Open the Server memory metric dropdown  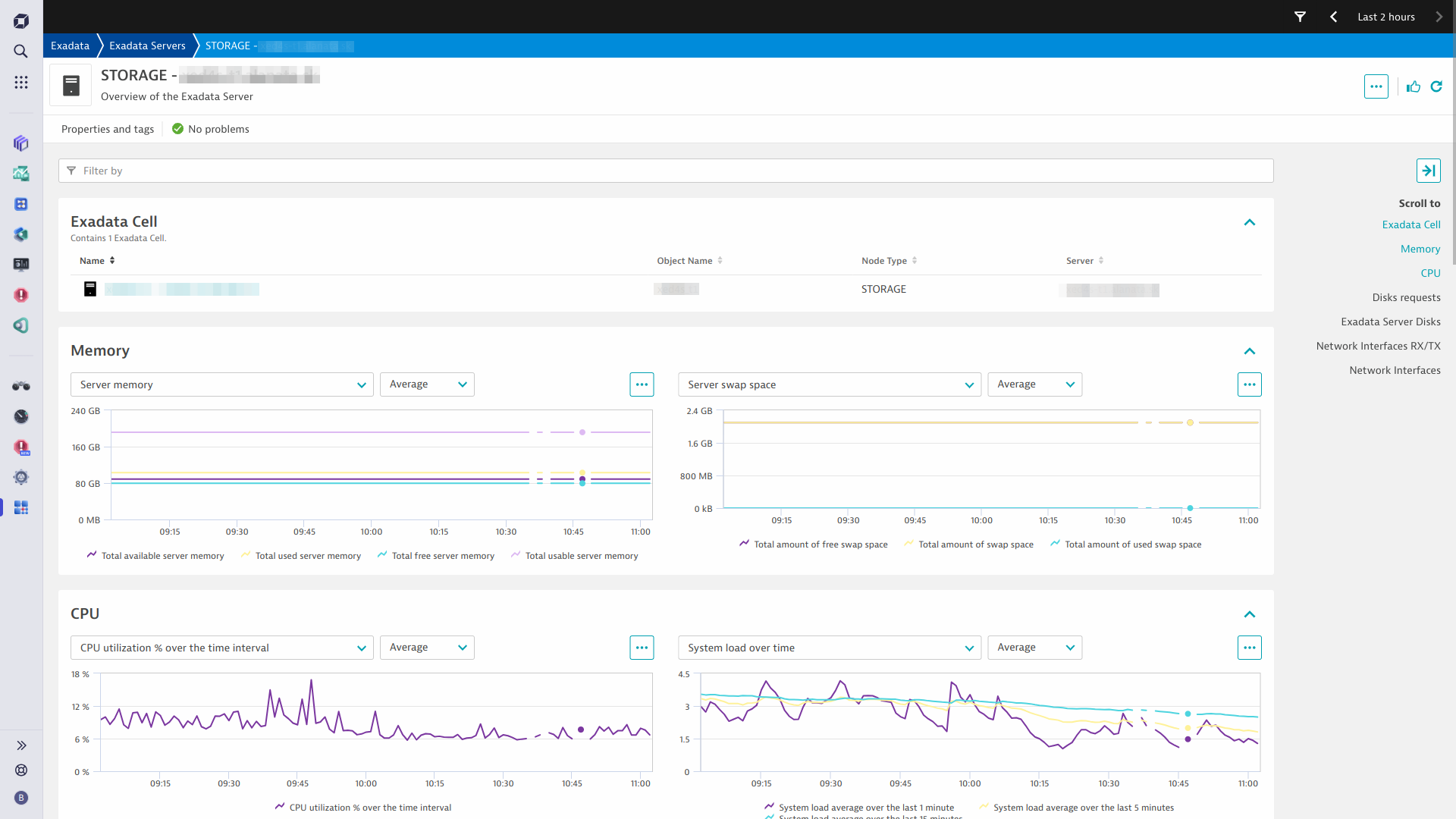coord(221,384)
